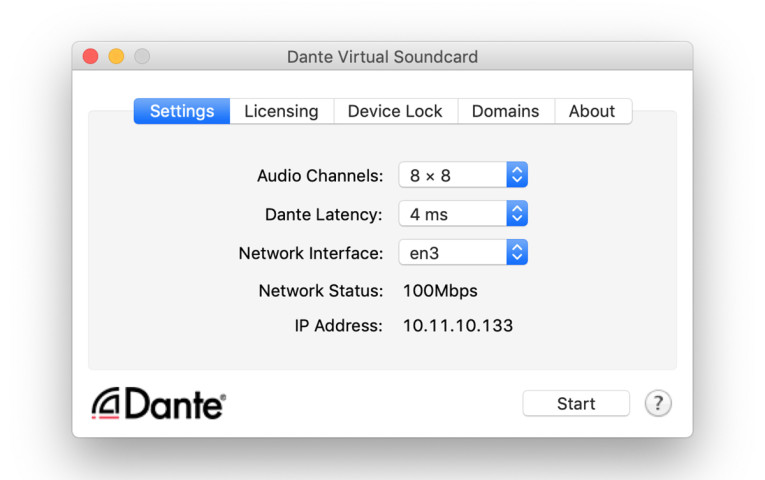Click the Dante Virtual Soundcard title bar
This screenshot has width=765, height=480.
pos(382,57)
